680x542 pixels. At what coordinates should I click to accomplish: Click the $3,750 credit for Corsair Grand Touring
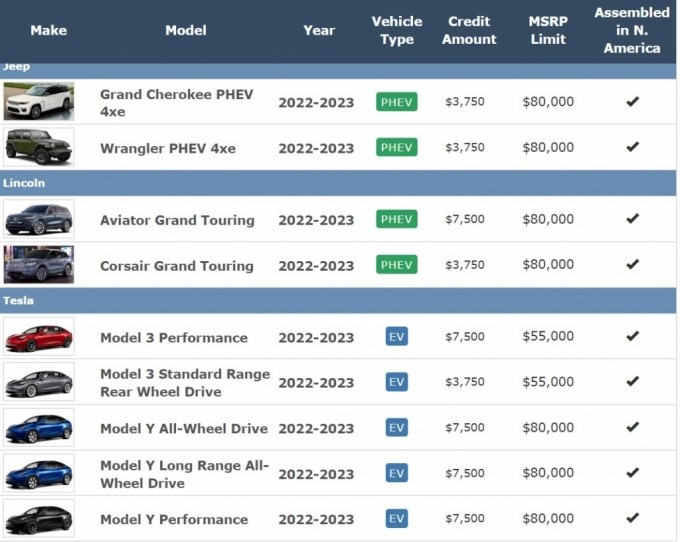pyautogui.click(x=465, y=264)
